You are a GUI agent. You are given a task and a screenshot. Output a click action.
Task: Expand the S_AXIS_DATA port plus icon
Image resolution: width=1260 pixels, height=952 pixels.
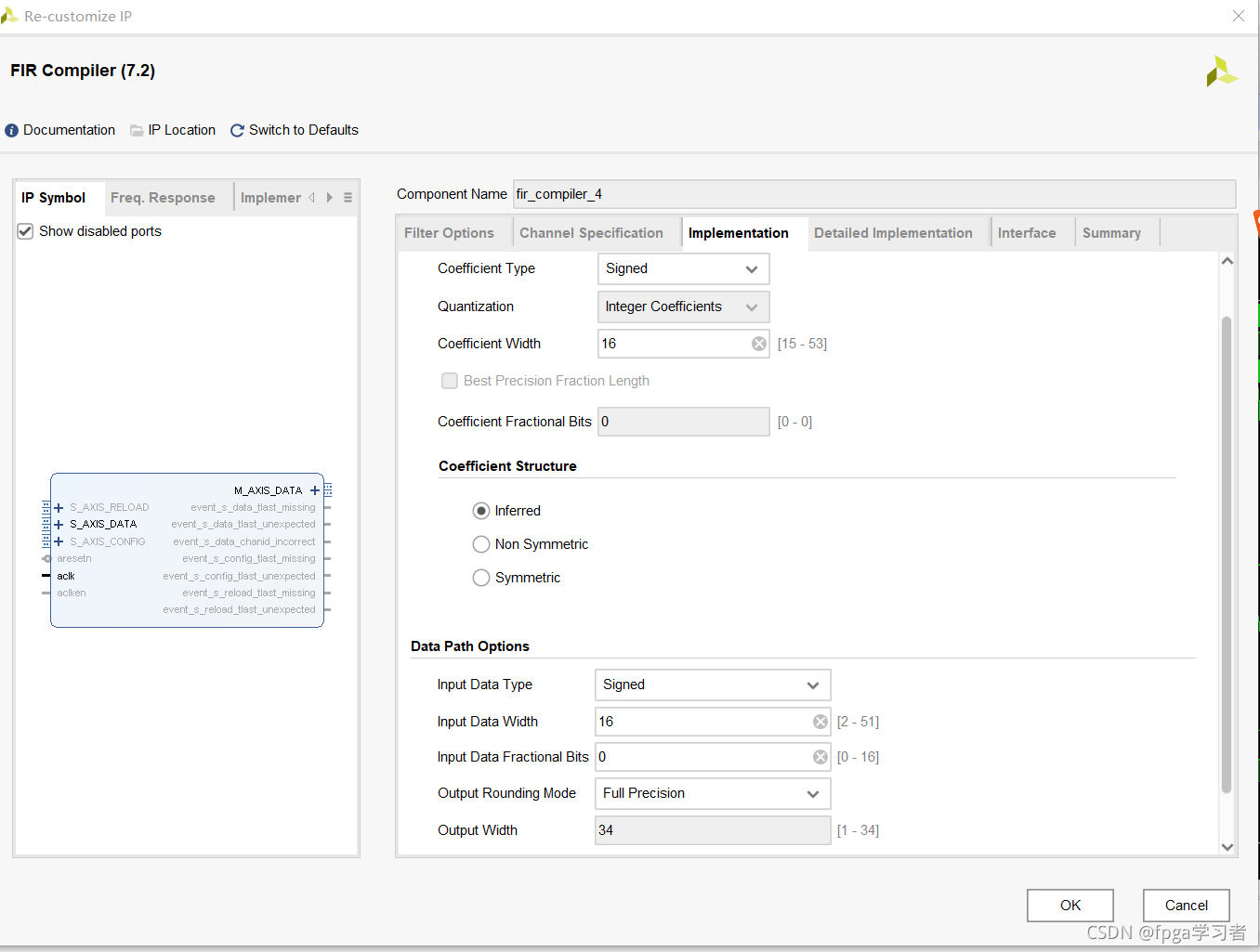pyautogui.click(x=59, y=525)
